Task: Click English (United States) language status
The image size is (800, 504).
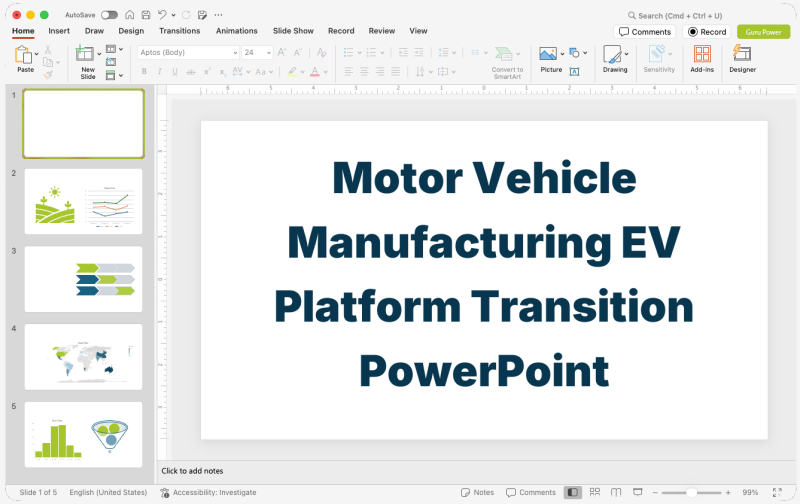Action: coord(108,492)
